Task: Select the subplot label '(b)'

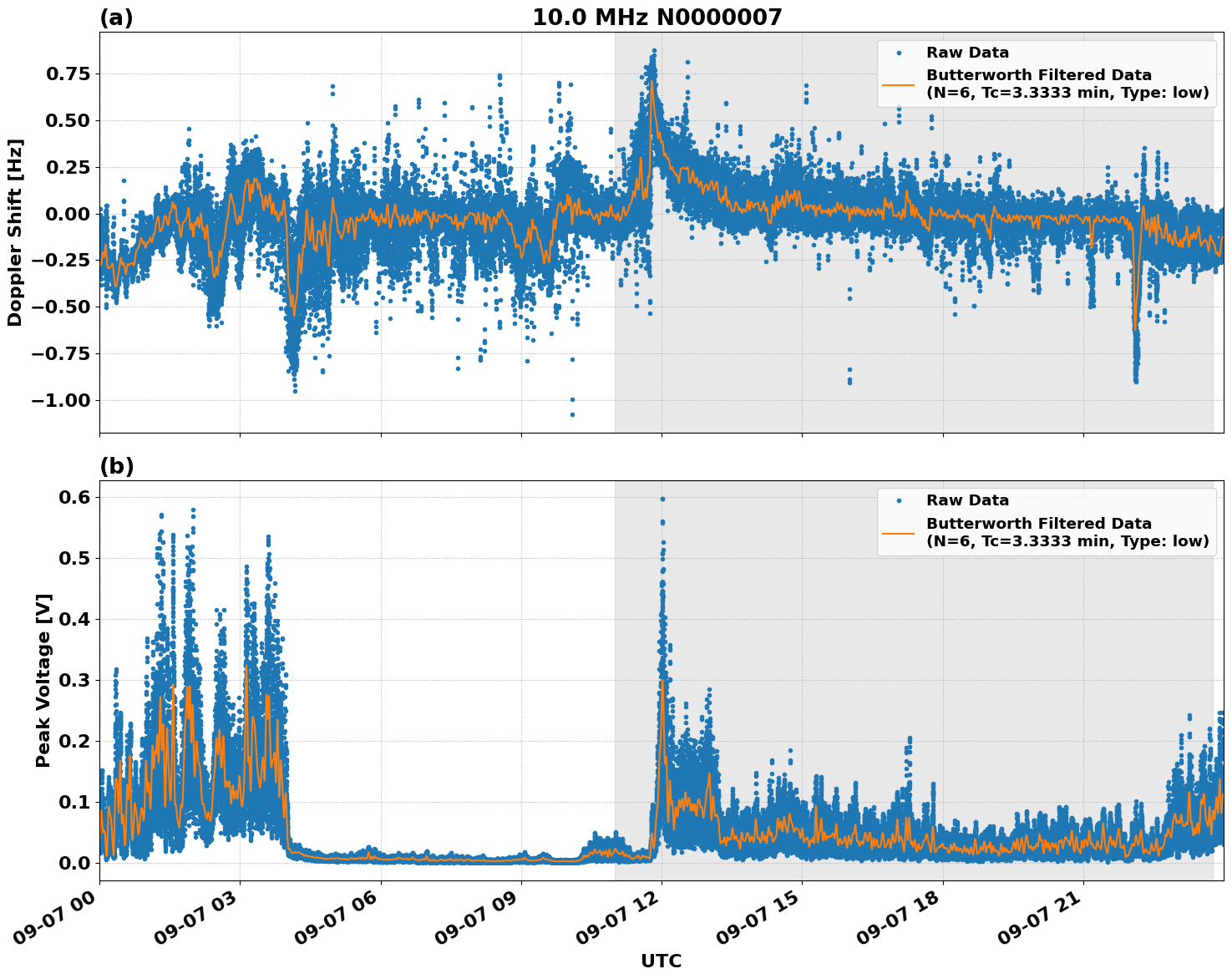Action: (x=118, y=465)
